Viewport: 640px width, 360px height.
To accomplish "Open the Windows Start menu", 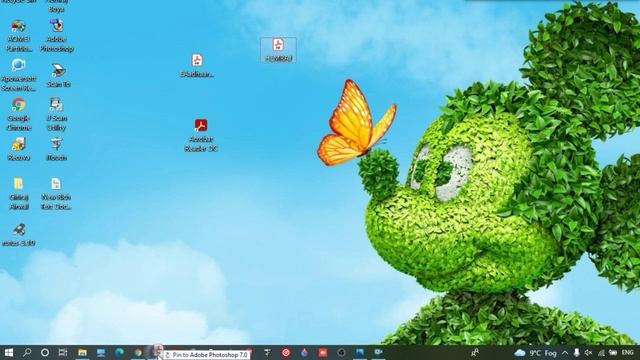I will click(x=9, y=352).
